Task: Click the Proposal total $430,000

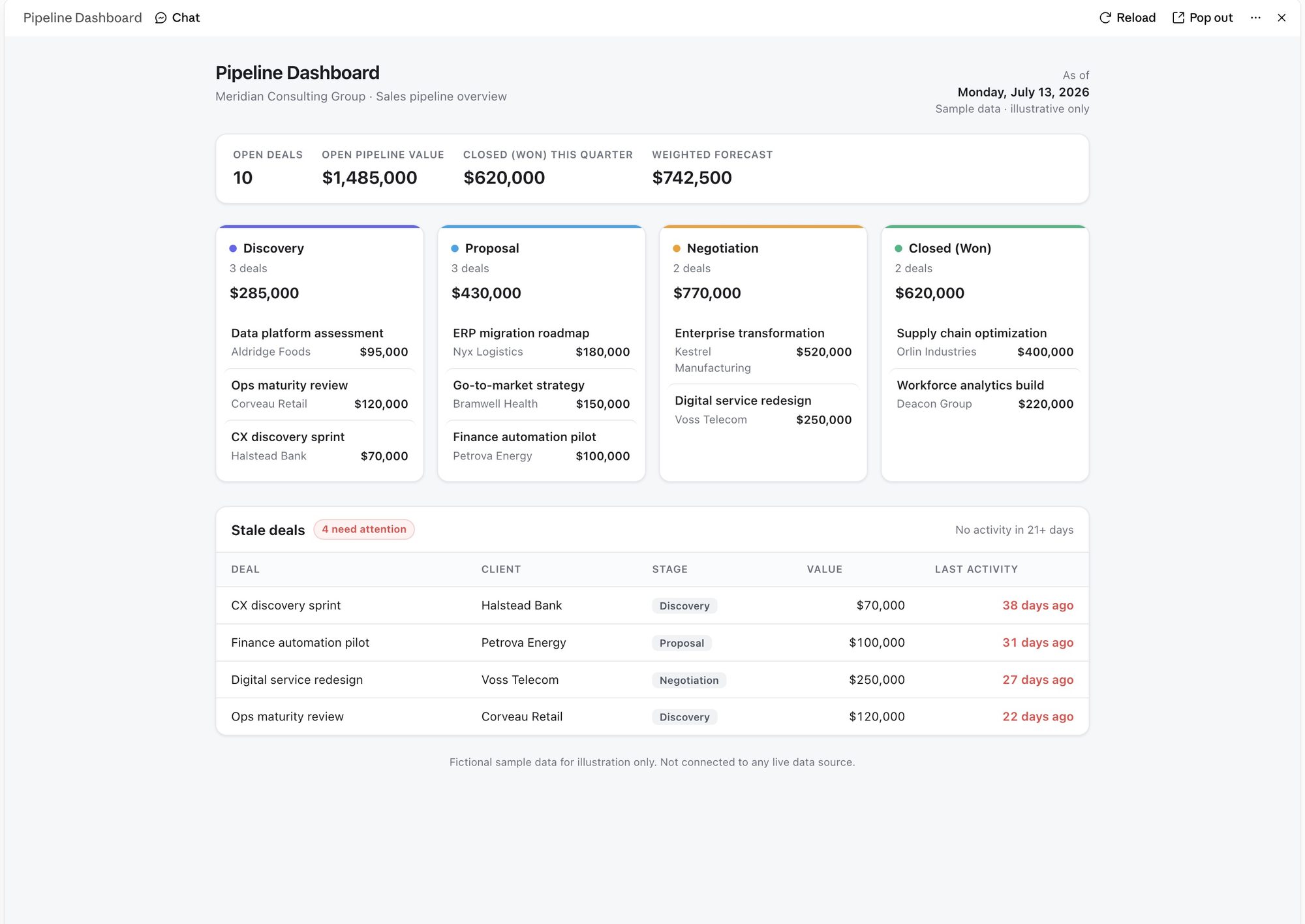Action: (x=486, y=293)
